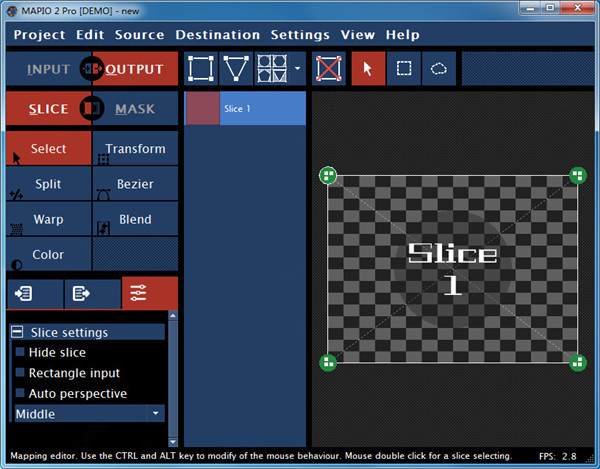Open the import panel tab icon
The width and height of the screenshot is (600, 469).
[x=35, y=294]
